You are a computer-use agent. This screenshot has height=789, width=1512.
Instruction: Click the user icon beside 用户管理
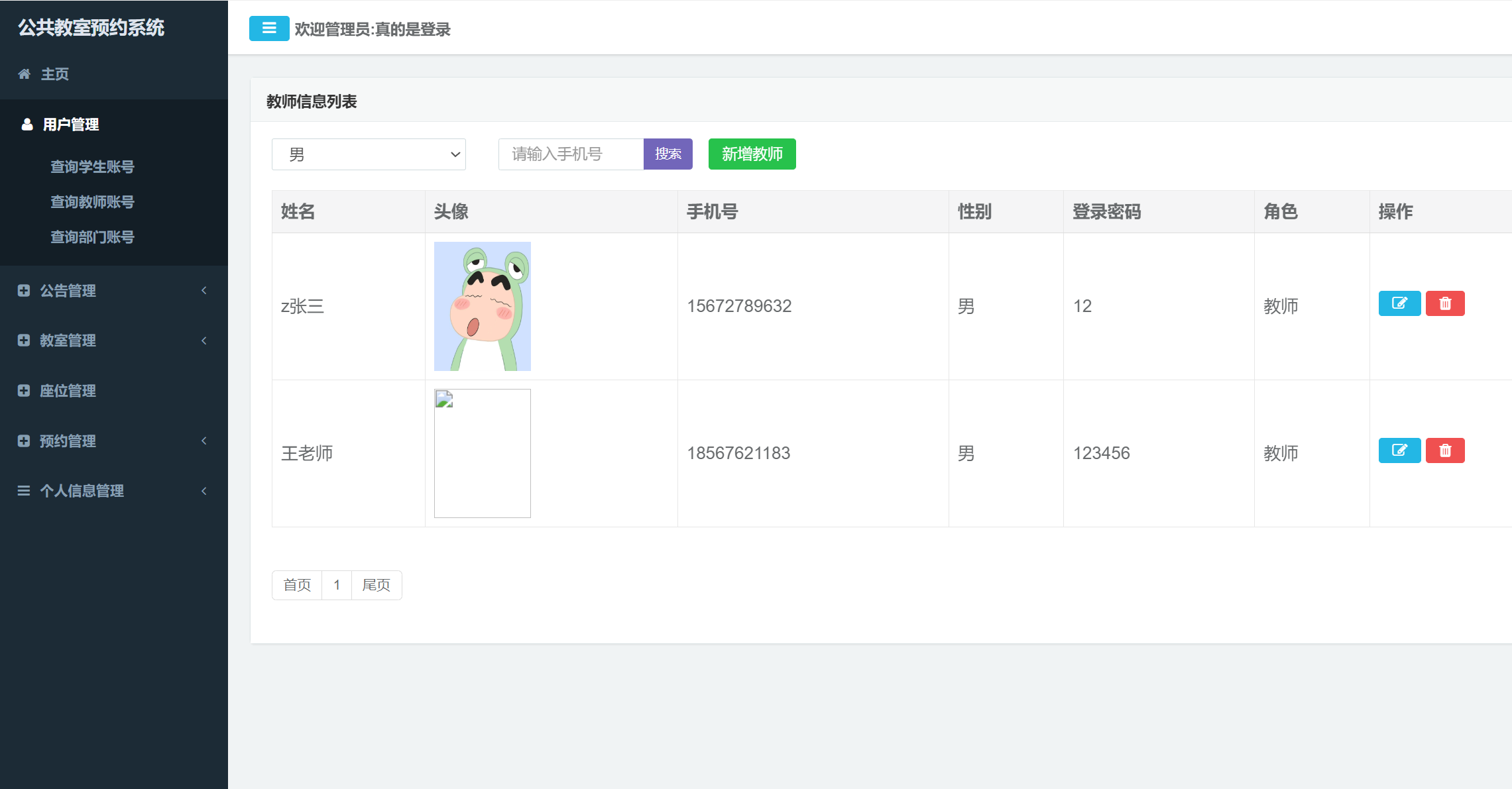[x=25, y=125]
